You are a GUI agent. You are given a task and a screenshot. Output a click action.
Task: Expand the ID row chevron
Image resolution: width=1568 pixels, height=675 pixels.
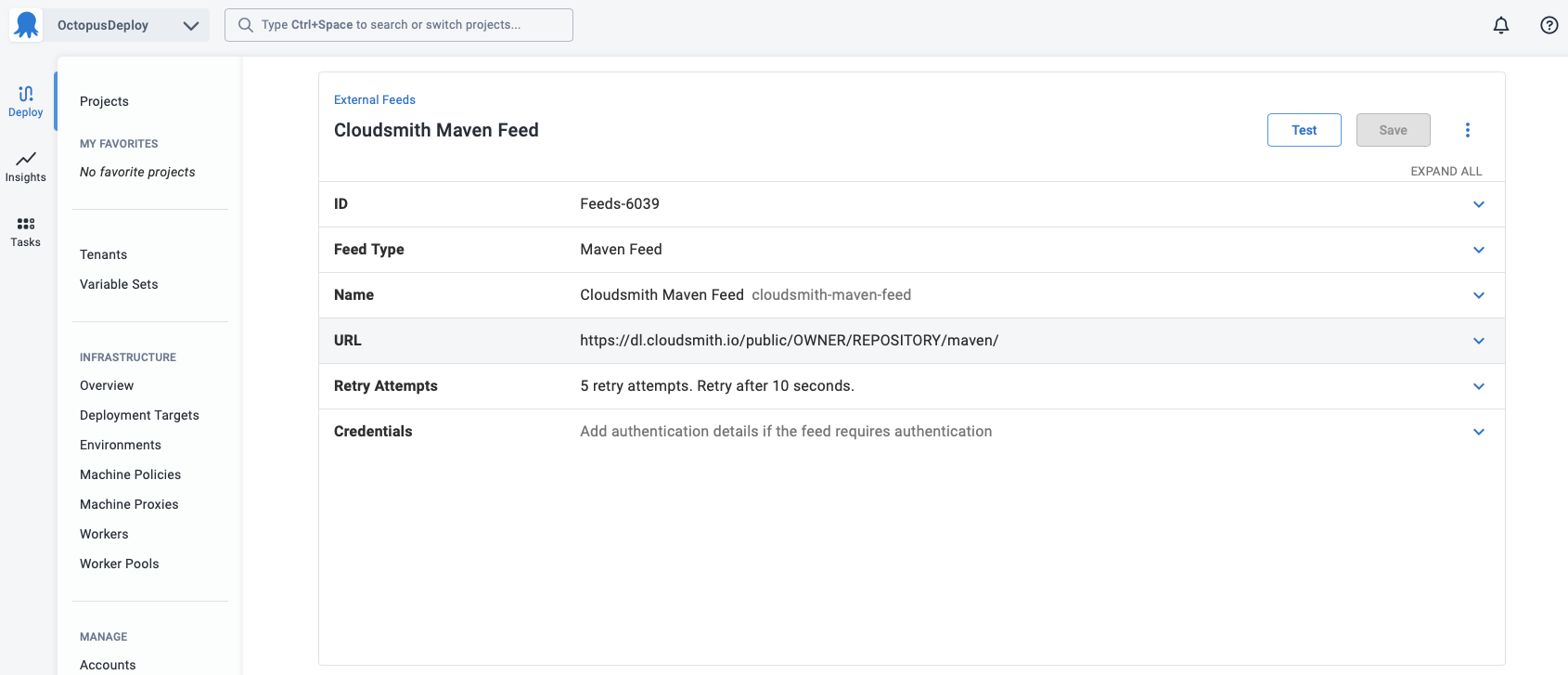point(1479,204)
